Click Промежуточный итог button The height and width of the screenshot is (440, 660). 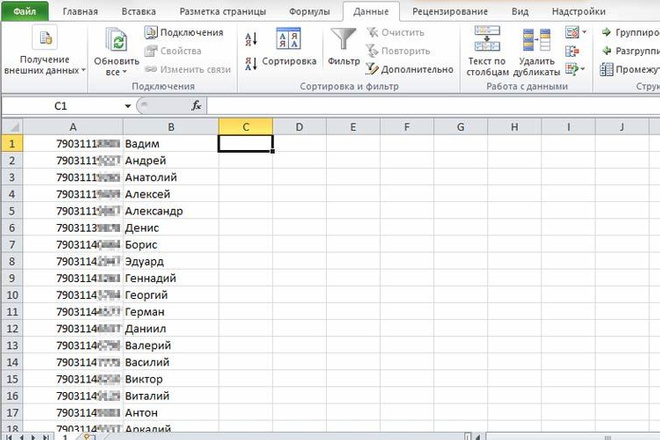pos(630,69)
